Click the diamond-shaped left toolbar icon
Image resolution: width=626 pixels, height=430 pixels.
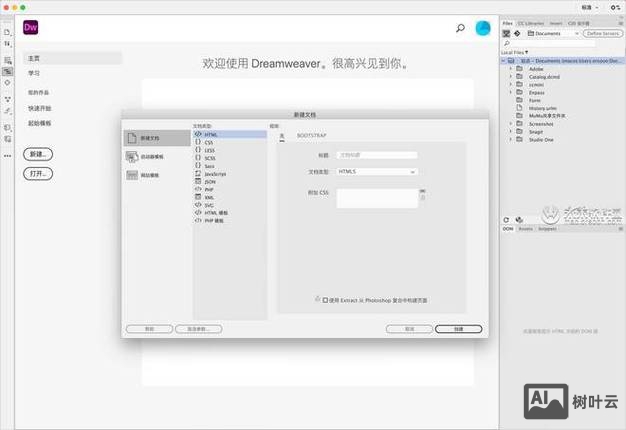coord(7,83)
